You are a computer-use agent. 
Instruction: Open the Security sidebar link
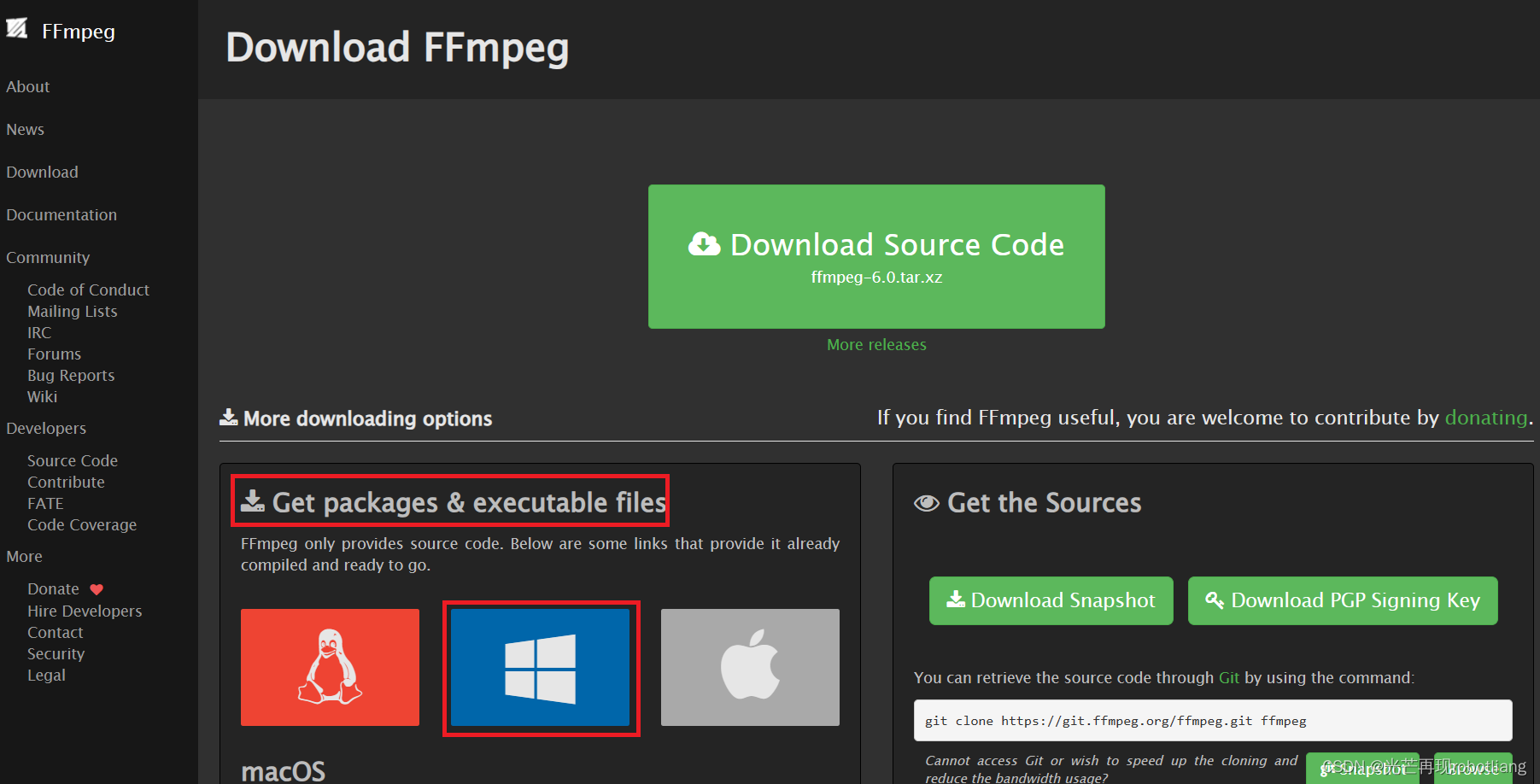(x=56, y=654)
